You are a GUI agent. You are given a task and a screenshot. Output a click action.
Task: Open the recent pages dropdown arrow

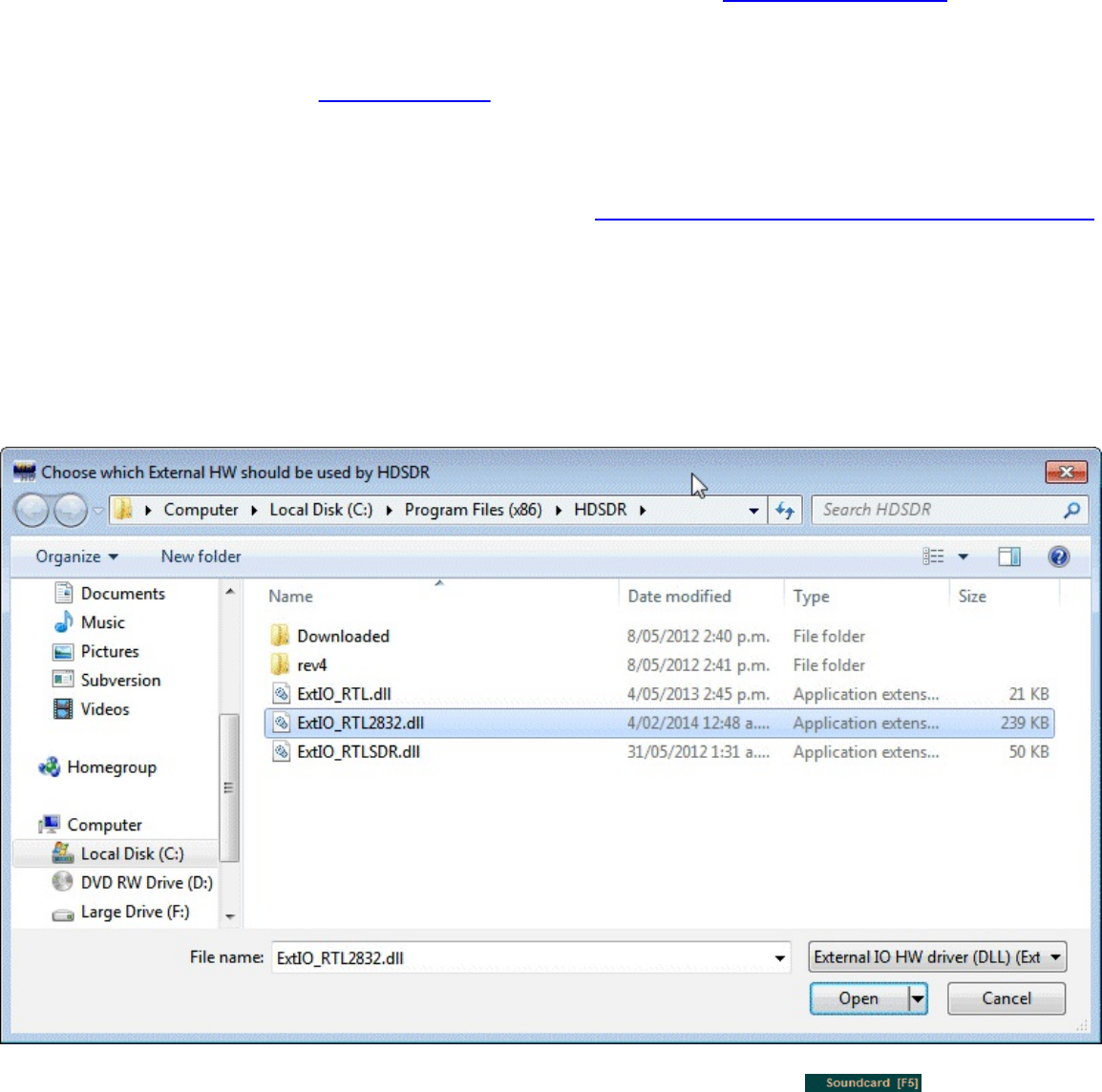(98, 510)
